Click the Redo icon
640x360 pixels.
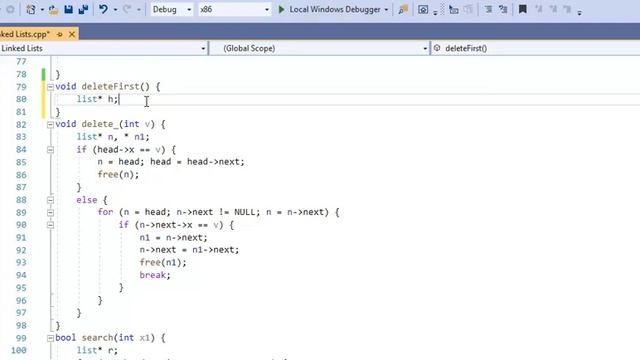coord(127,9)
